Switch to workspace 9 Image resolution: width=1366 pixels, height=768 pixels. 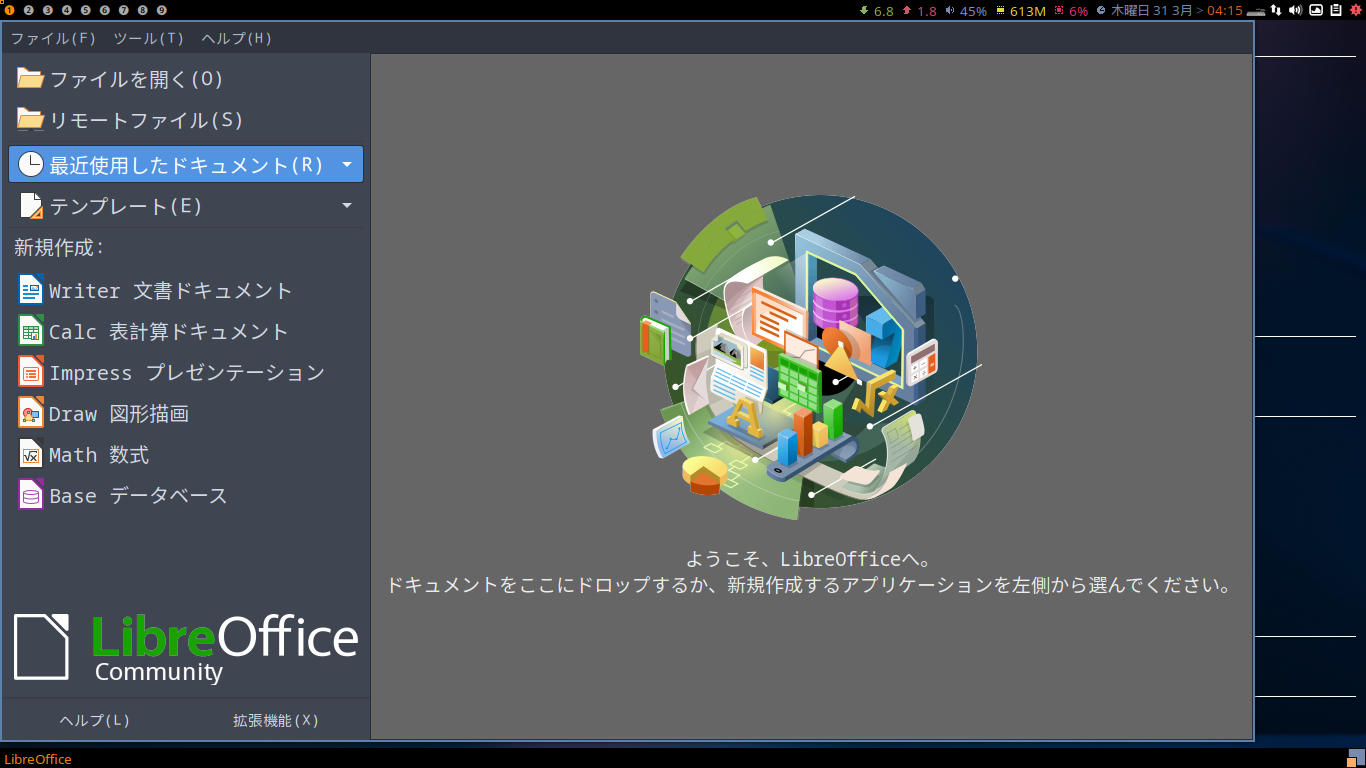(161, 10)
